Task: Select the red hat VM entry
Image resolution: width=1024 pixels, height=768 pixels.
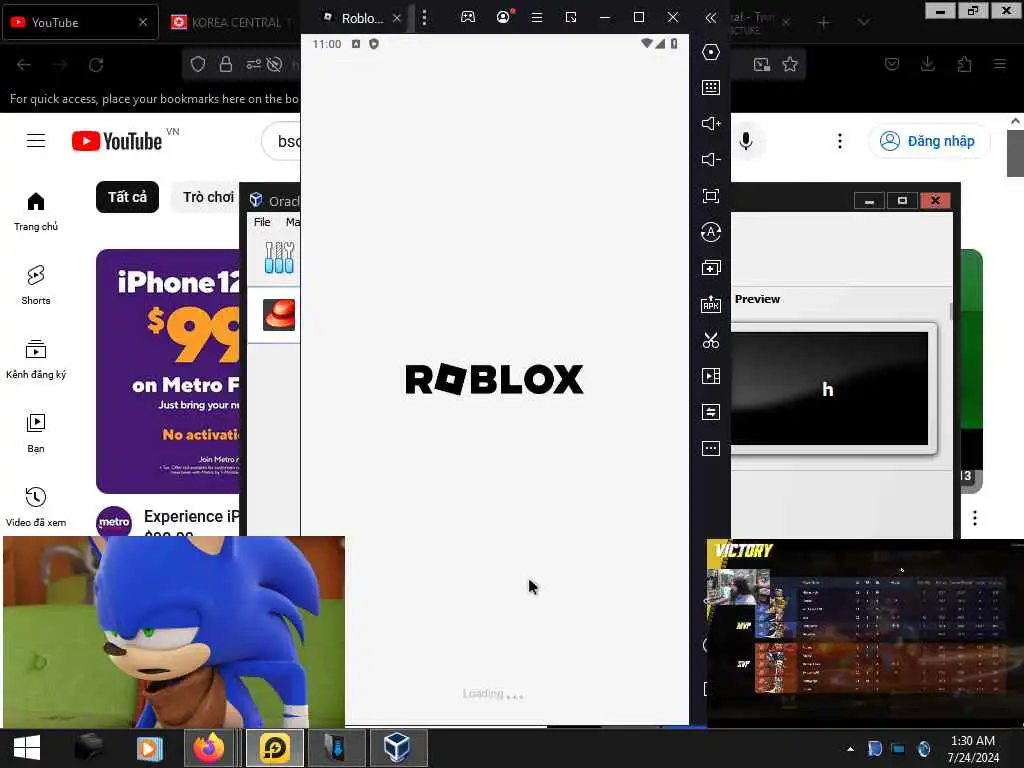Action: pos(274,315)
